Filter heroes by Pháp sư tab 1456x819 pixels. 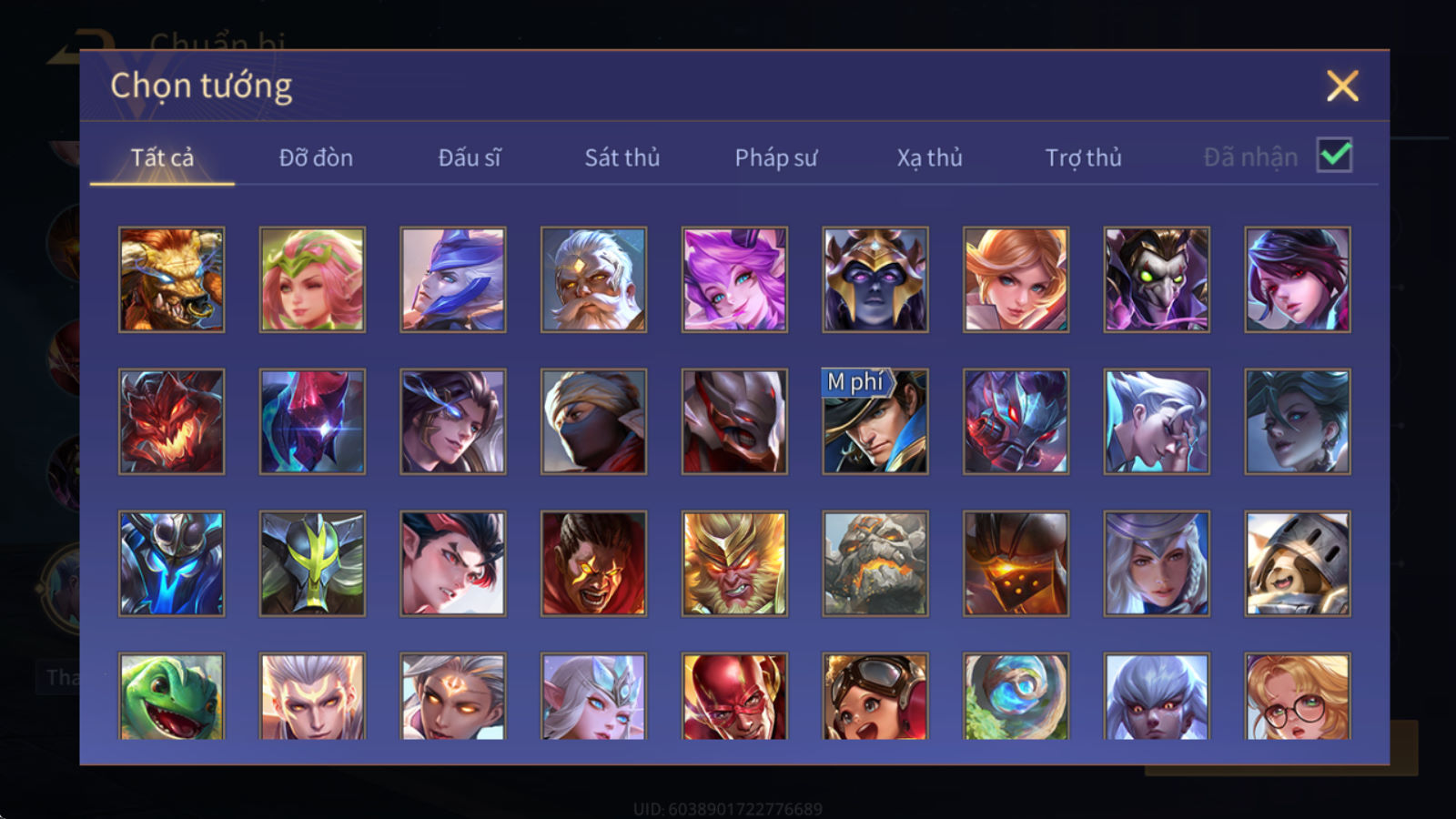click(x=776, y=157)
